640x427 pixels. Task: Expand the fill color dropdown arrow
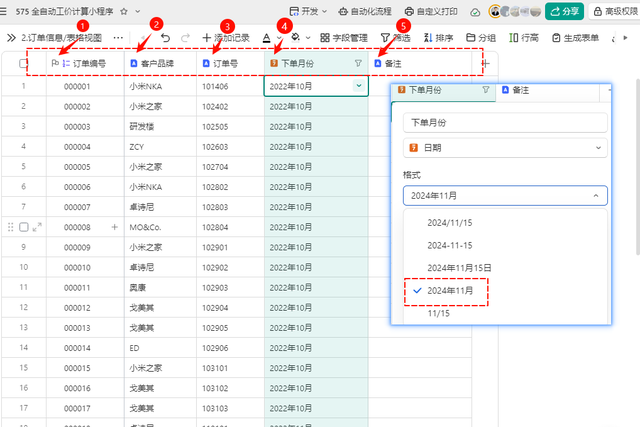point(308,38)
